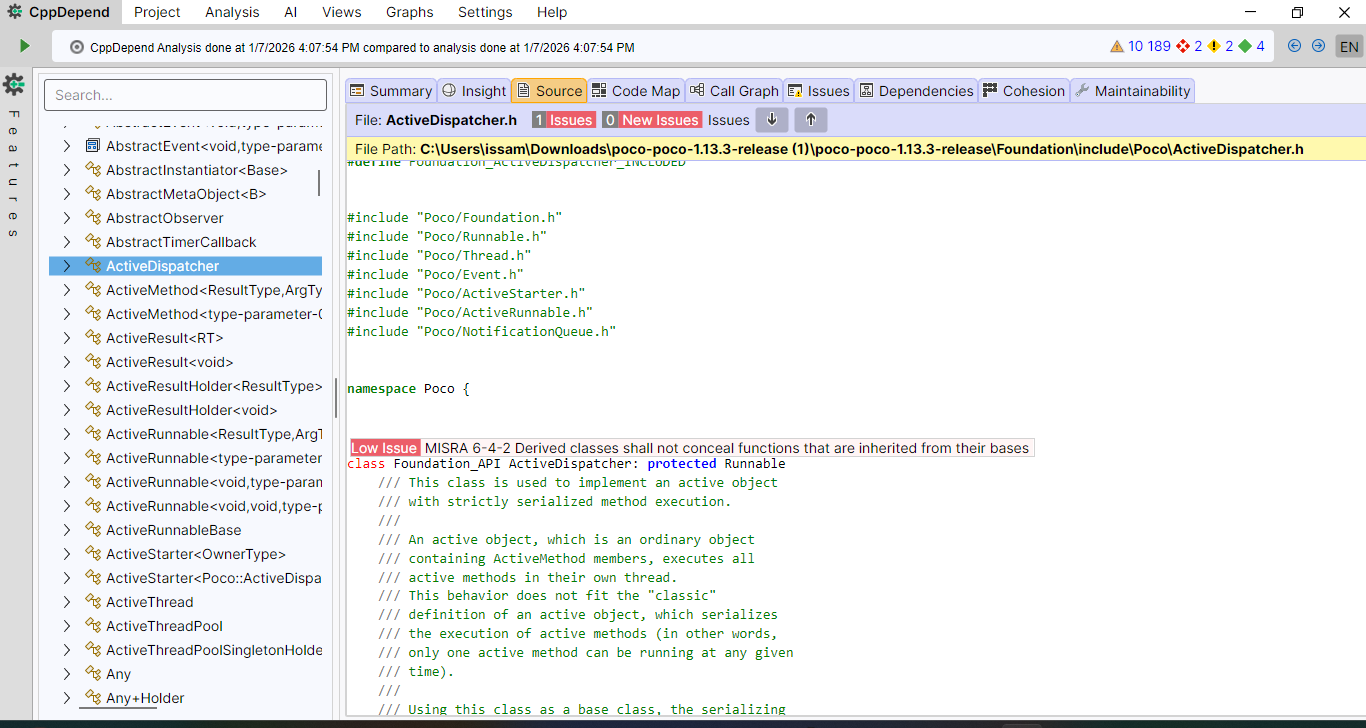Expand the ActiveThreadPool tree entry
The height and width of the screenshot is (728, 1366).
(66, 625)
